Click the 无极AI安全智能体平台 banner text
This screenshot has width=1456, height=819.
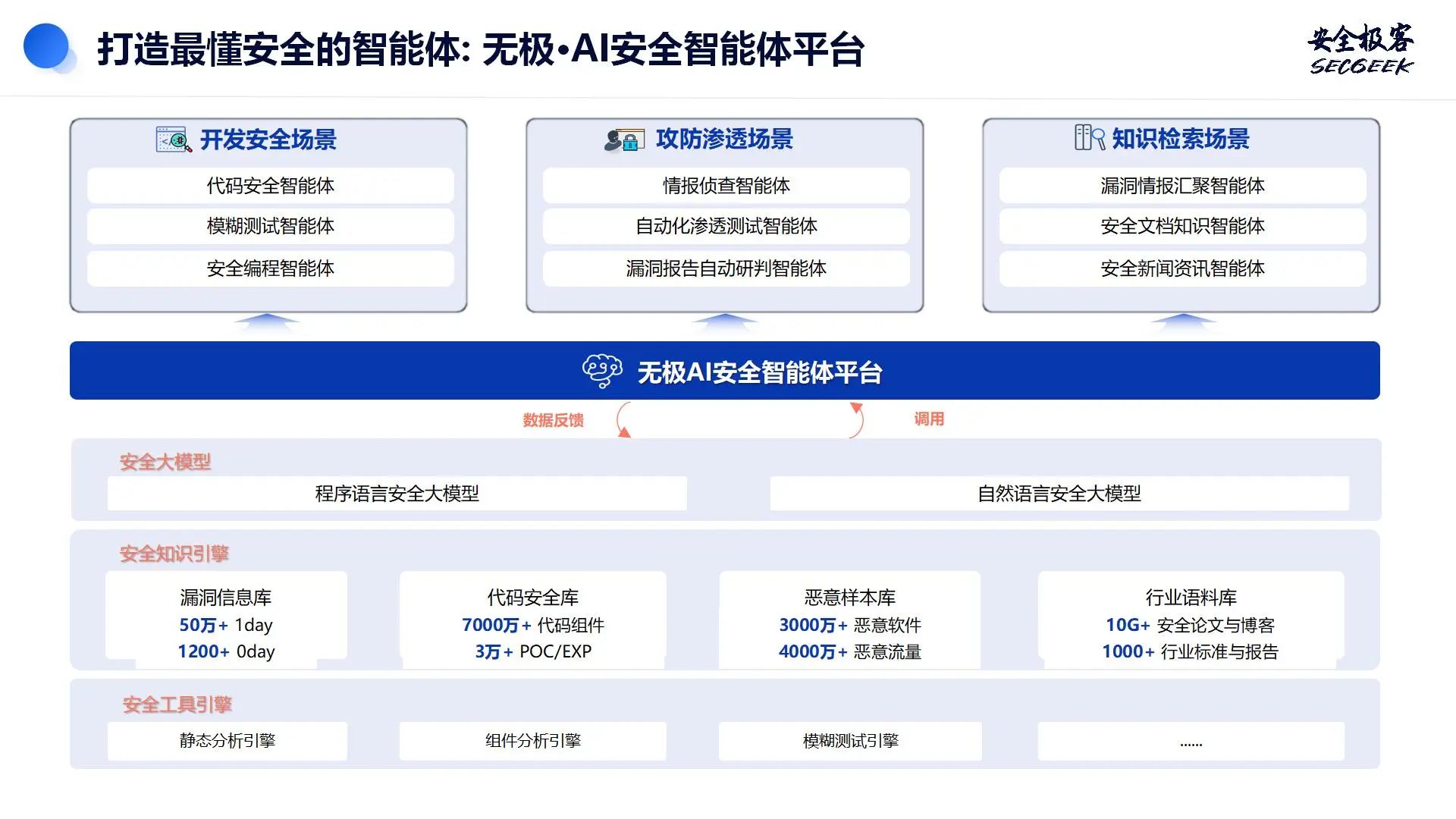tap(760, 372)
